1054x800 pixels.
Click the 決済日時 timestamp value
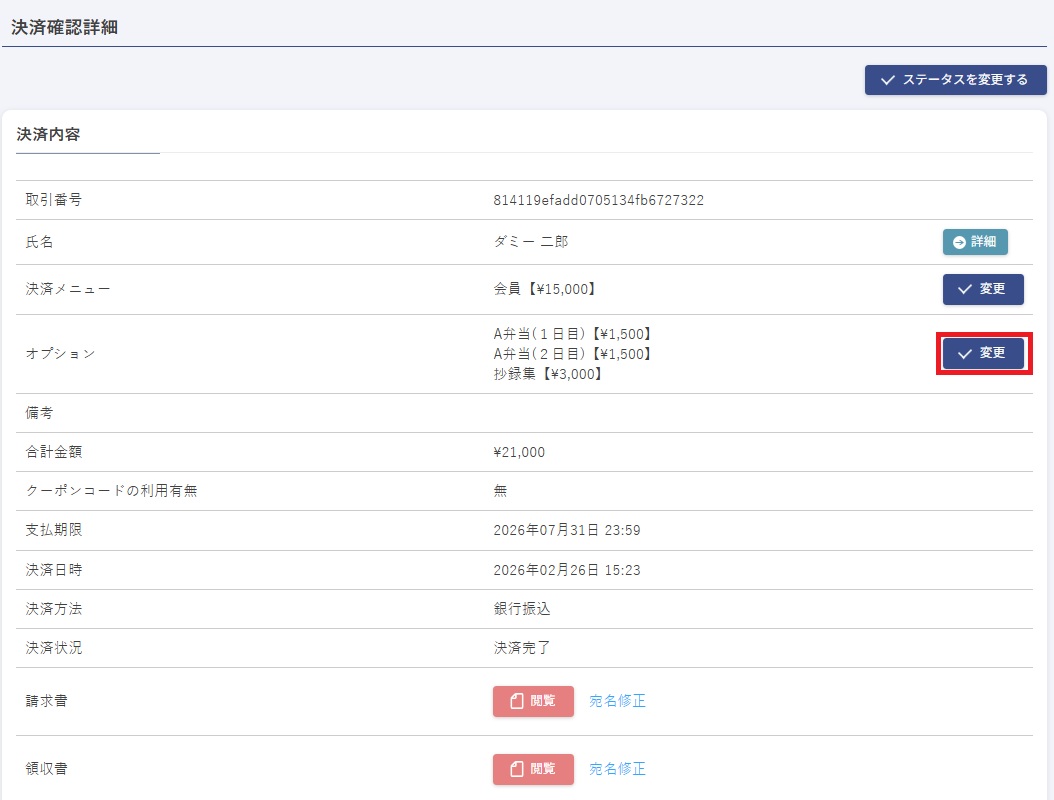[566, 570]
